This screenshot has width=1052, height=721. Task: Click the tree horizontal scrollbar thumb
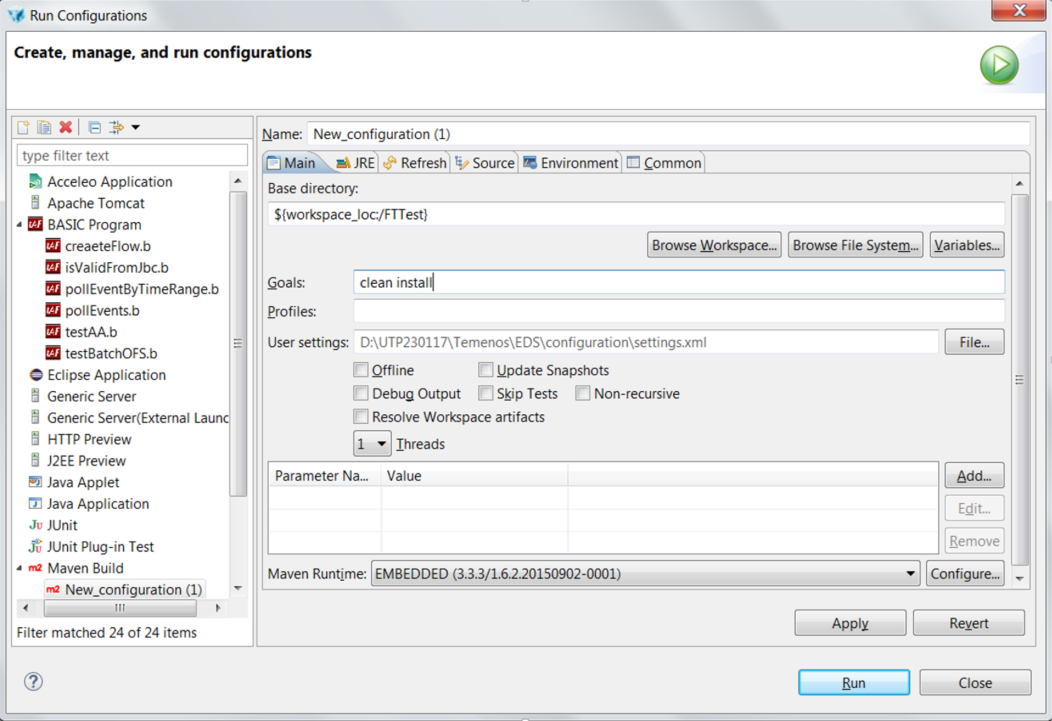pyautogui.click(x=119, y=608)
